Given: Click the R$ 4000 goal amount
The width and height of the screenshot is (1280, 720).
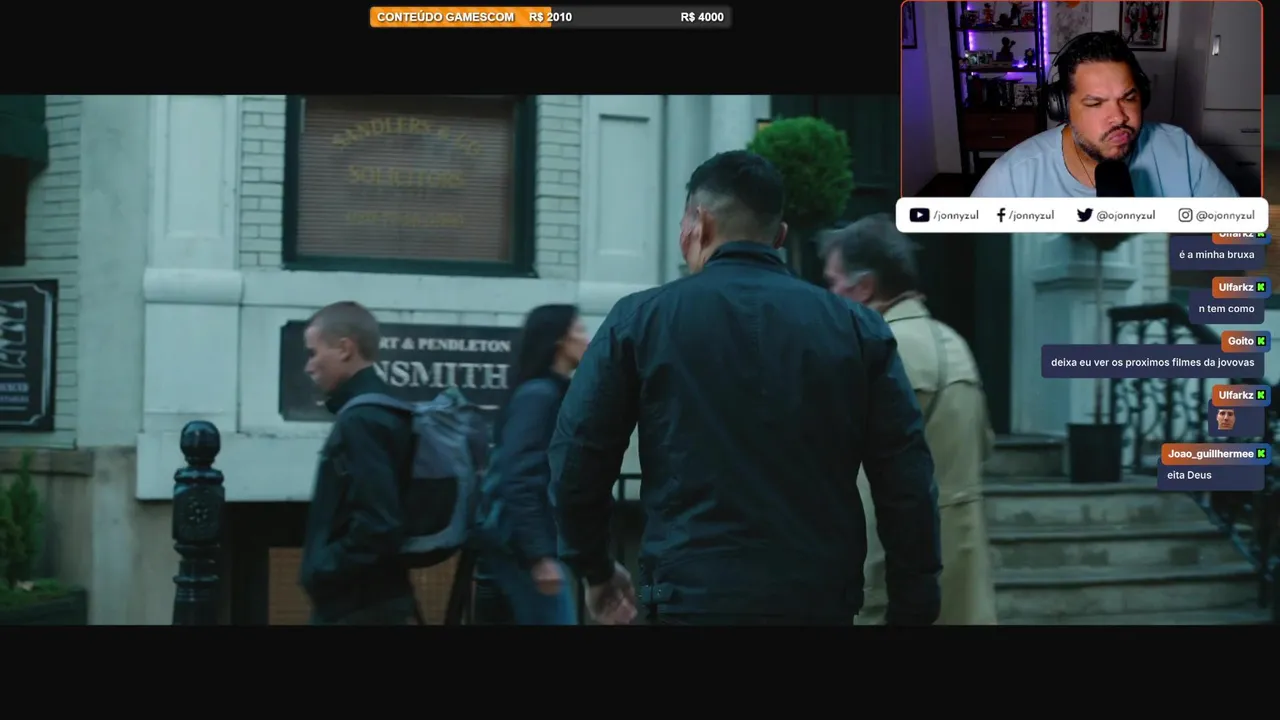Looking at the screenshot, I should (702, 17).
